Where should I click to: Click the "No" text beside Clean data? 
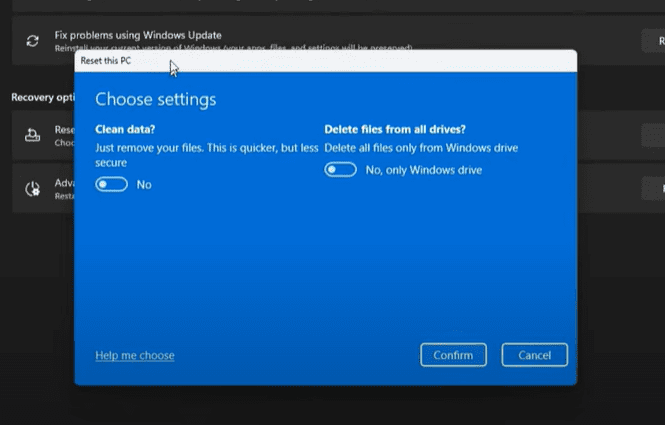[x=144, y=185]
